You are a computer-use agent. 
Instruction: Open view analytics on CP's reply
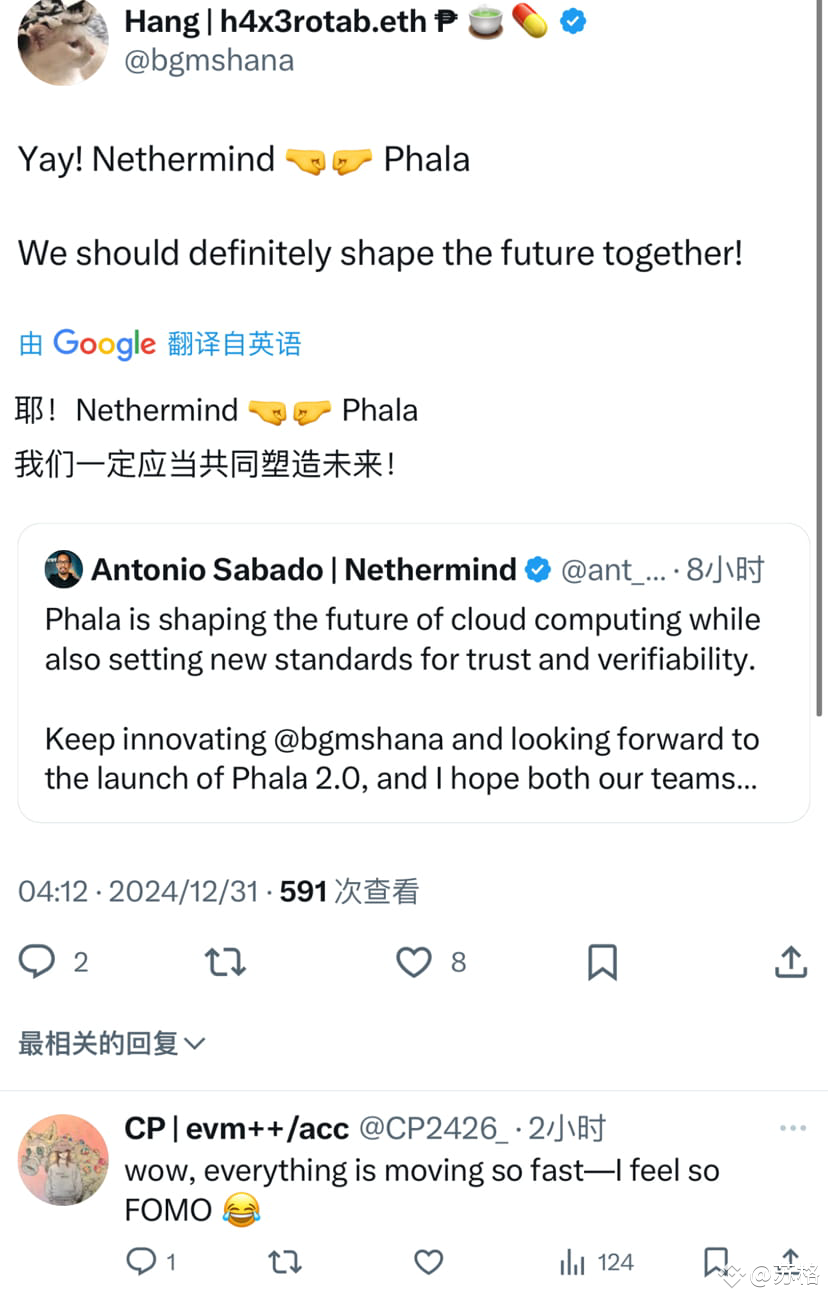tap(572, 1262)
